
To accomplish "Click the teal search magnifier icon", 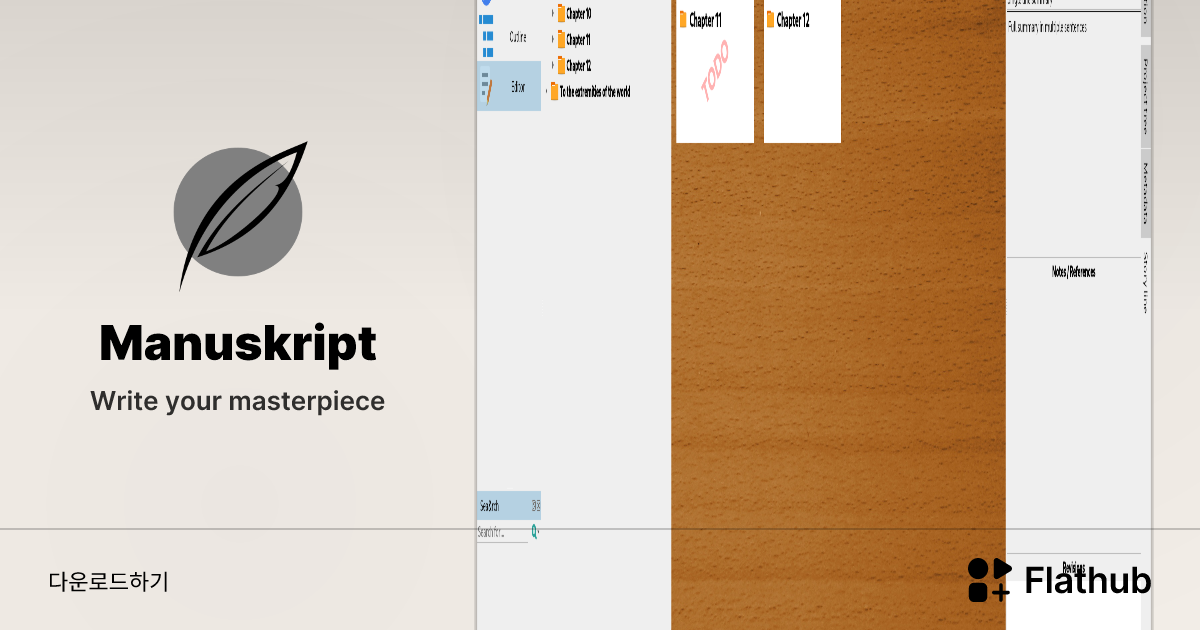I will (x=534, y=532).
